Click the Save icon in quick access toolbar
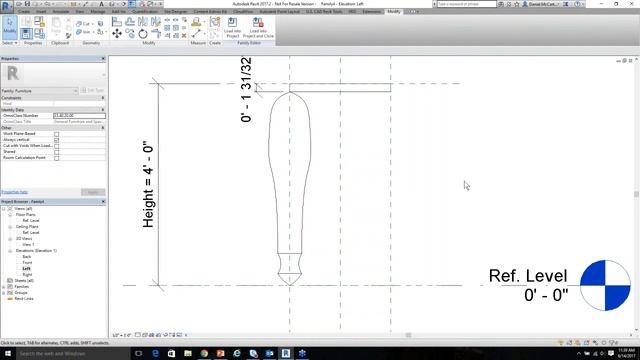The width and height of the screenshot is (640, 360). pos(27,4)
